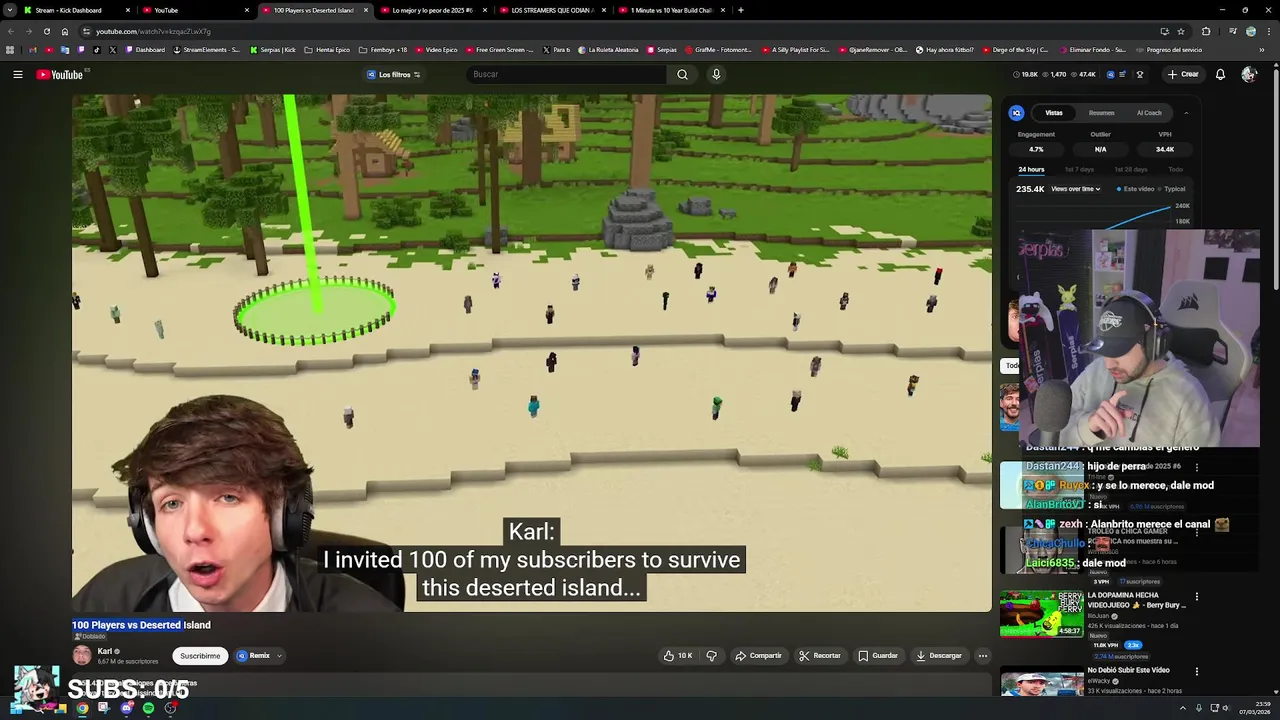The height and width of the screenshot is (720, 1280).
Task: Open 'No Debió Subir Este Video' thumbnail
Action: pos(1041,683)
